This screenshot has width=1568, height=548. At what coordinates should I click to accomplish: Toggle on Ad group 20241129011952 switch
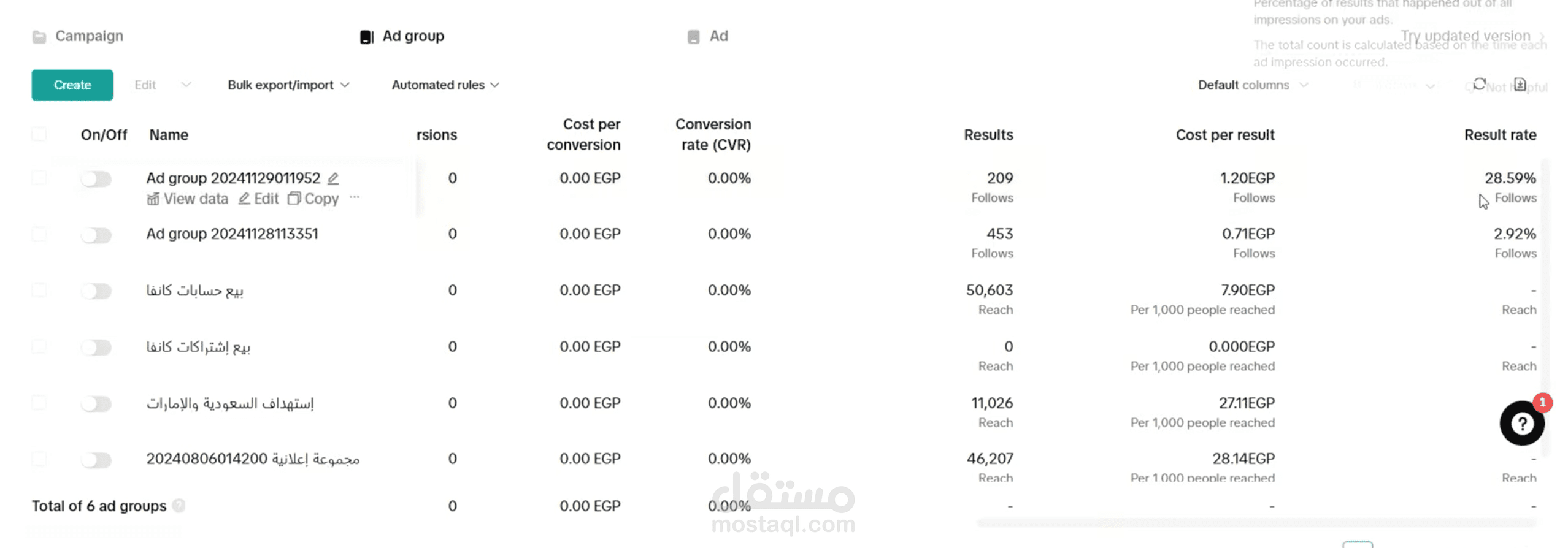96,179
